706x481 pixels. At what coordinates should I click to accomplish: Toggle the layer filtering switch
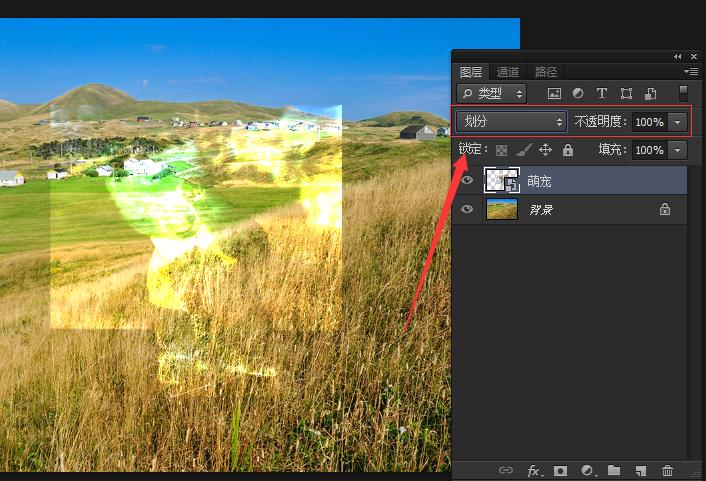tap(683, 93)
